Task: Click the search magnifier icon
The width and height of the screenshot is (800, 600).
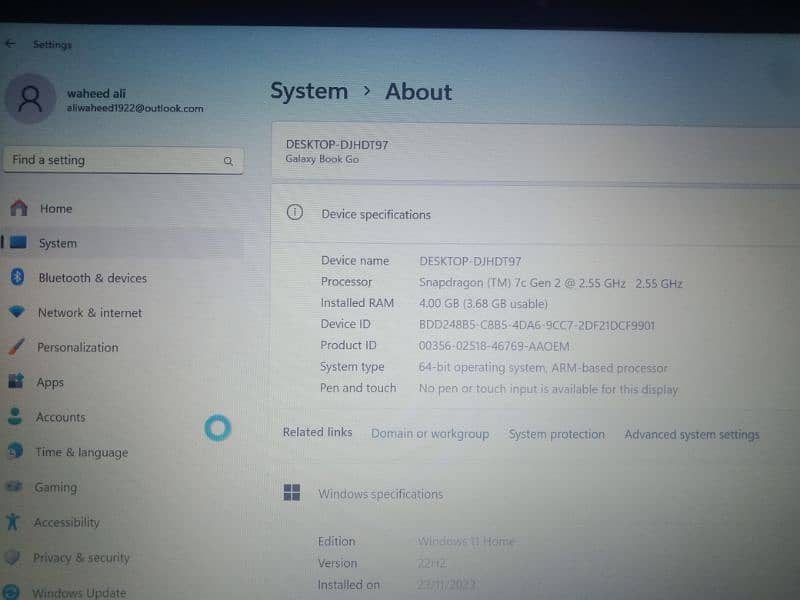Action: pyautogui.click(x=228, y=161)
